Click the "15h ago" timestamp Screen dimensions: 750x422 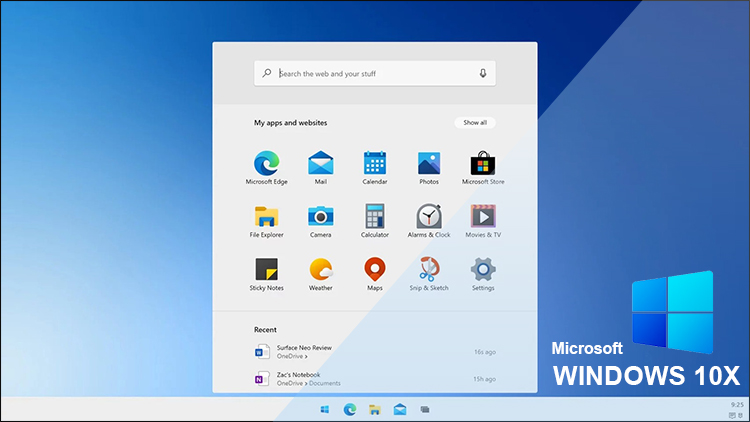pyautogui.click(x=485, y=378)
